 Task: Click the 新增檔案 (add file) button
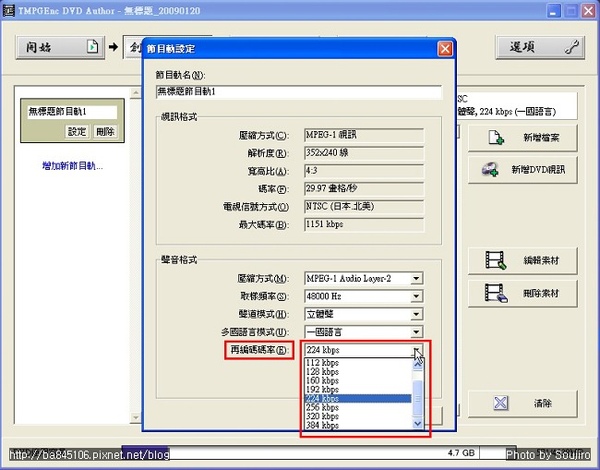(522, 138)
